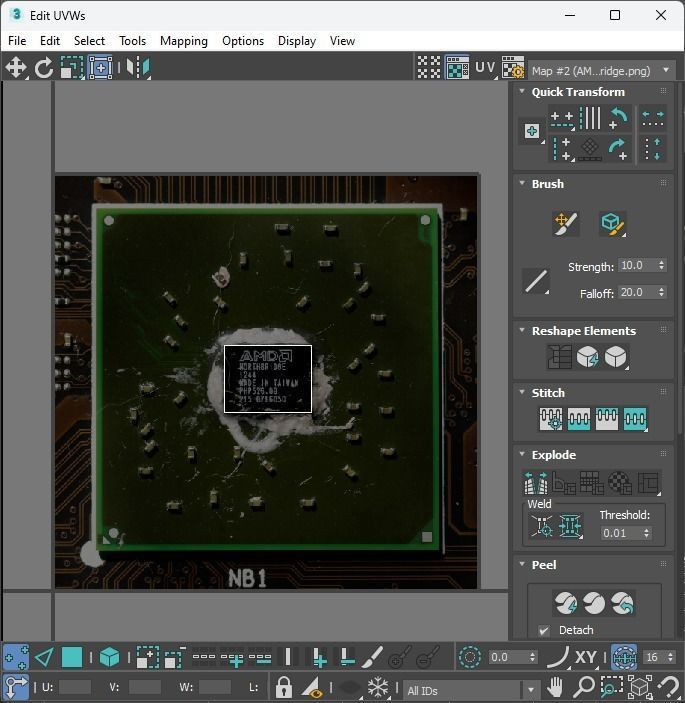
Task: Select the Relax brush icon
Action: 612,223
